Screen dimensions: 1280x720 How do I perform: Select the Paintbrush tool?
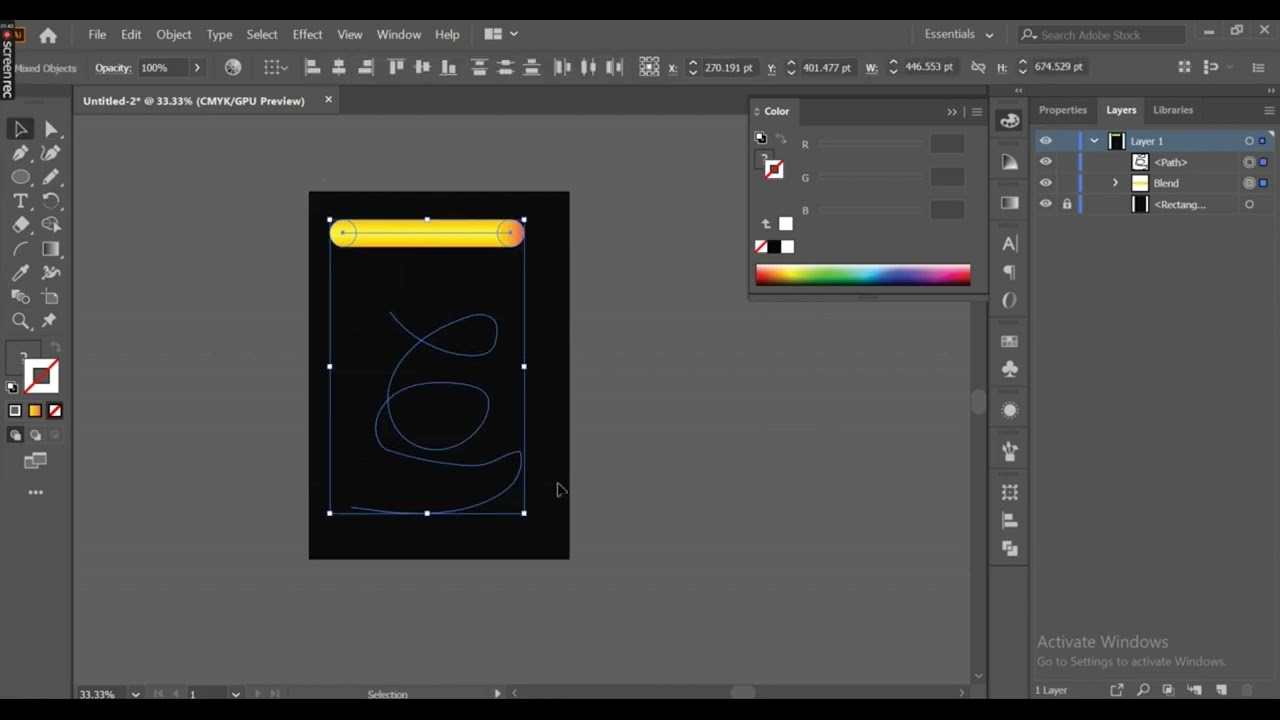51,177
